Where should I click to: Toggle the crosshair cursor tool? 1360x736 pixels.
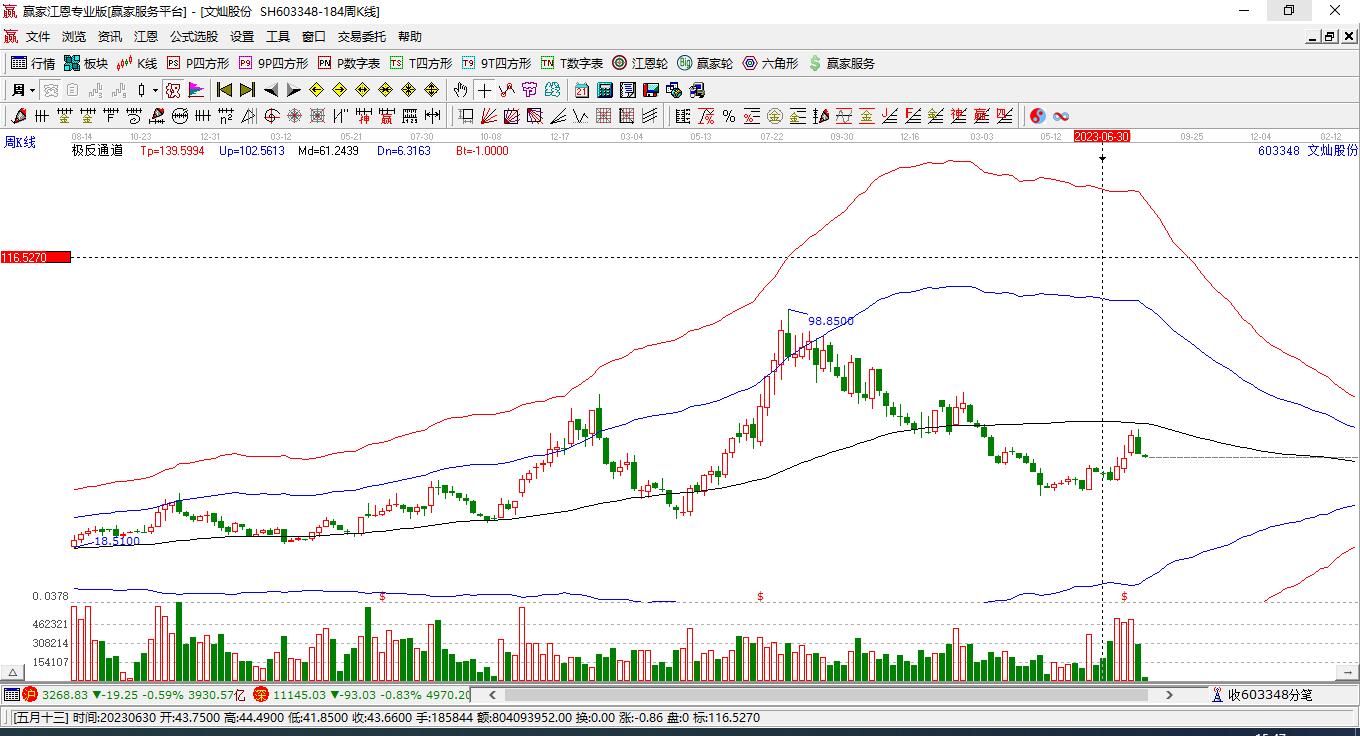[484, 90]
